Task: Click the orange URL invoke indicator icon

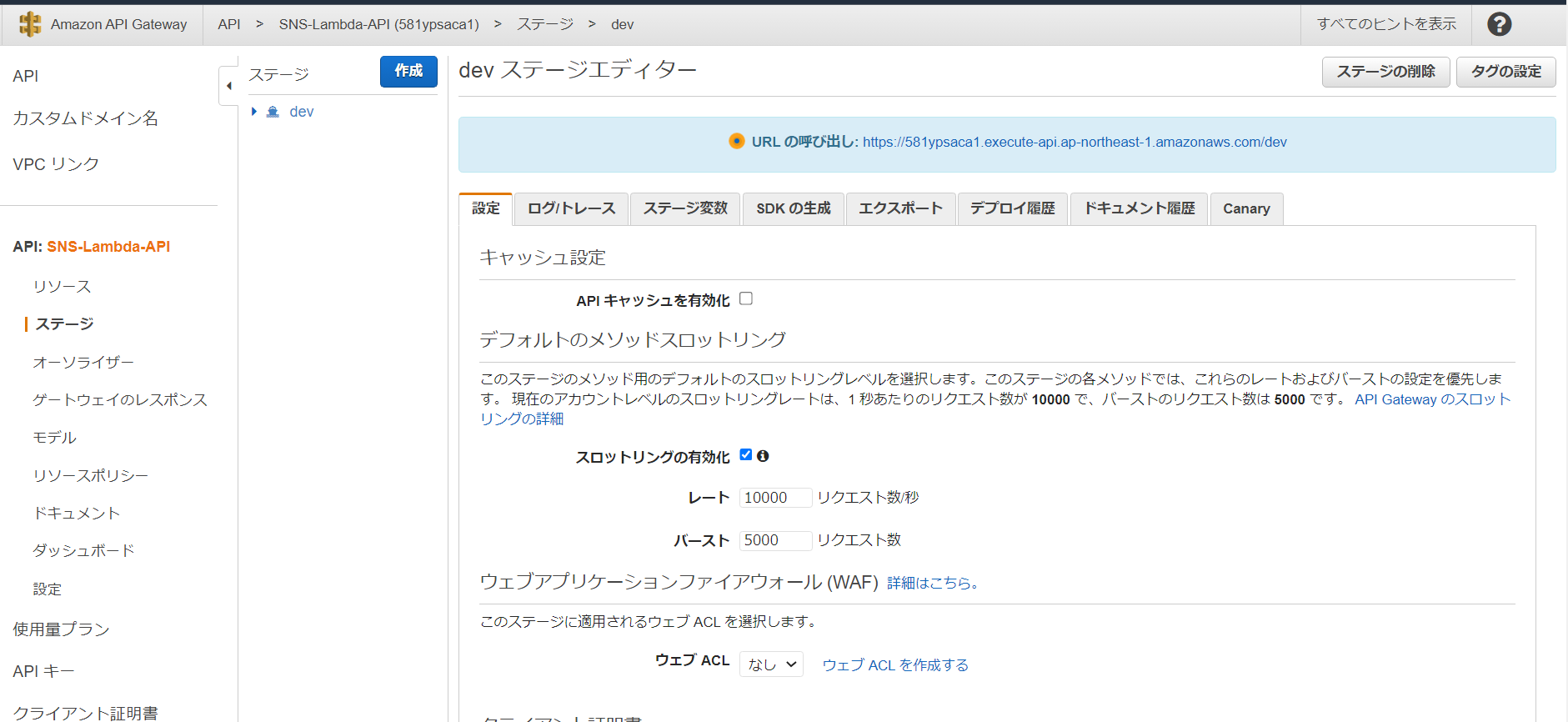Action: pyautogui.click(x=736, y=141)
